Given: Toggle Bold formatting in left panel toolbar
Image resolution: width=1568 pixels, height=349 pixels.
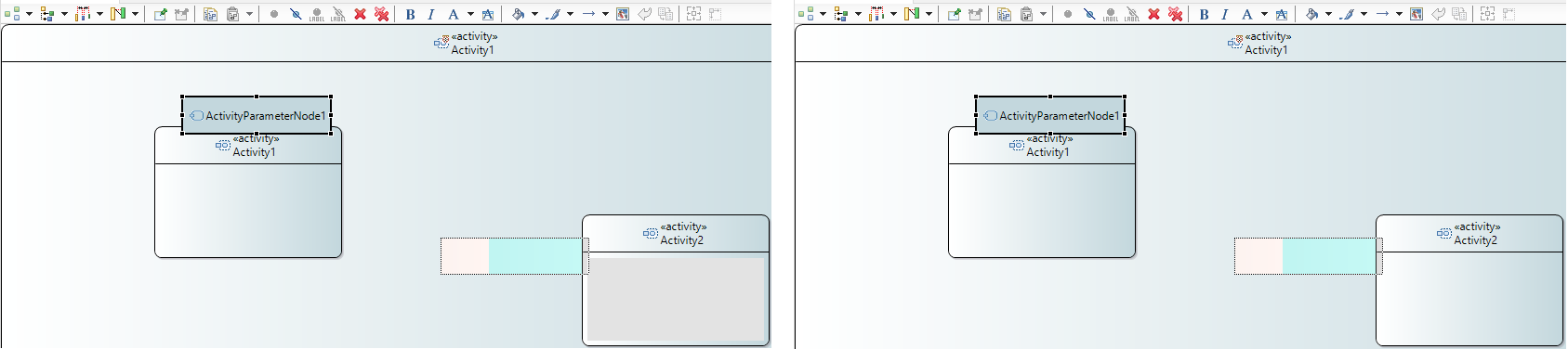Looking at the screenshot, I should 410,14.
